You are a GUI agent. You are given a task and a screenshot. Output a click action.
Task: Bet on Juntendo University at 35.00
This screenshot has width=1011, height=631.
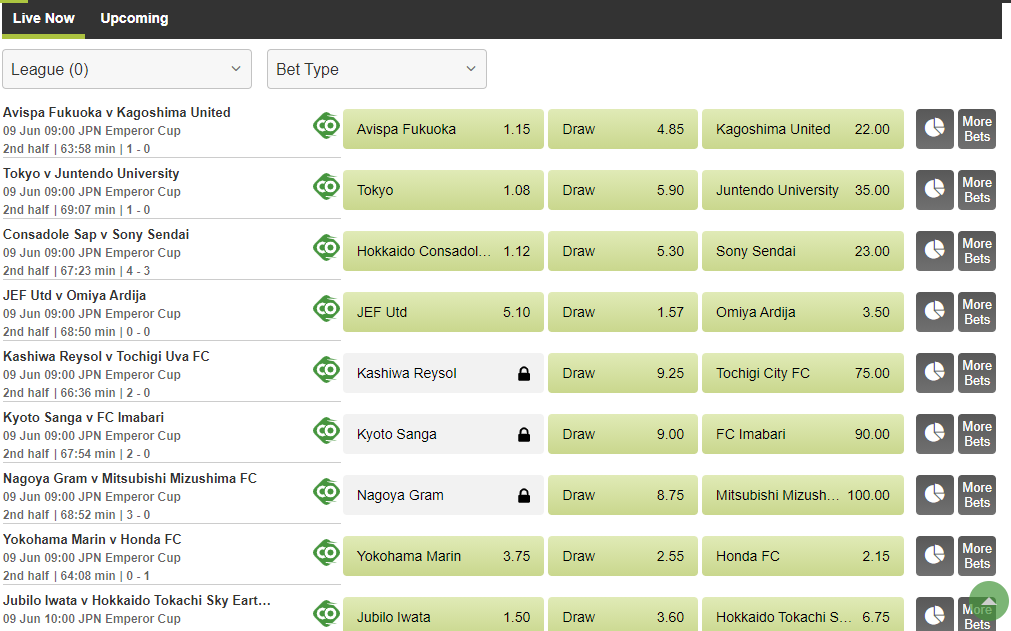pos(803,190)
